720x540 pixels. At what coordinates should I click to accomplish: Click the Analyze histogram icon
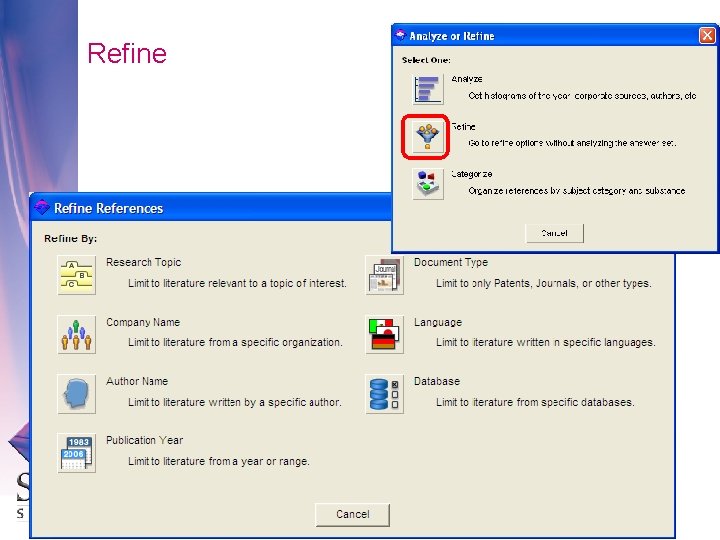pyautogui.click(x=428, y=89)
